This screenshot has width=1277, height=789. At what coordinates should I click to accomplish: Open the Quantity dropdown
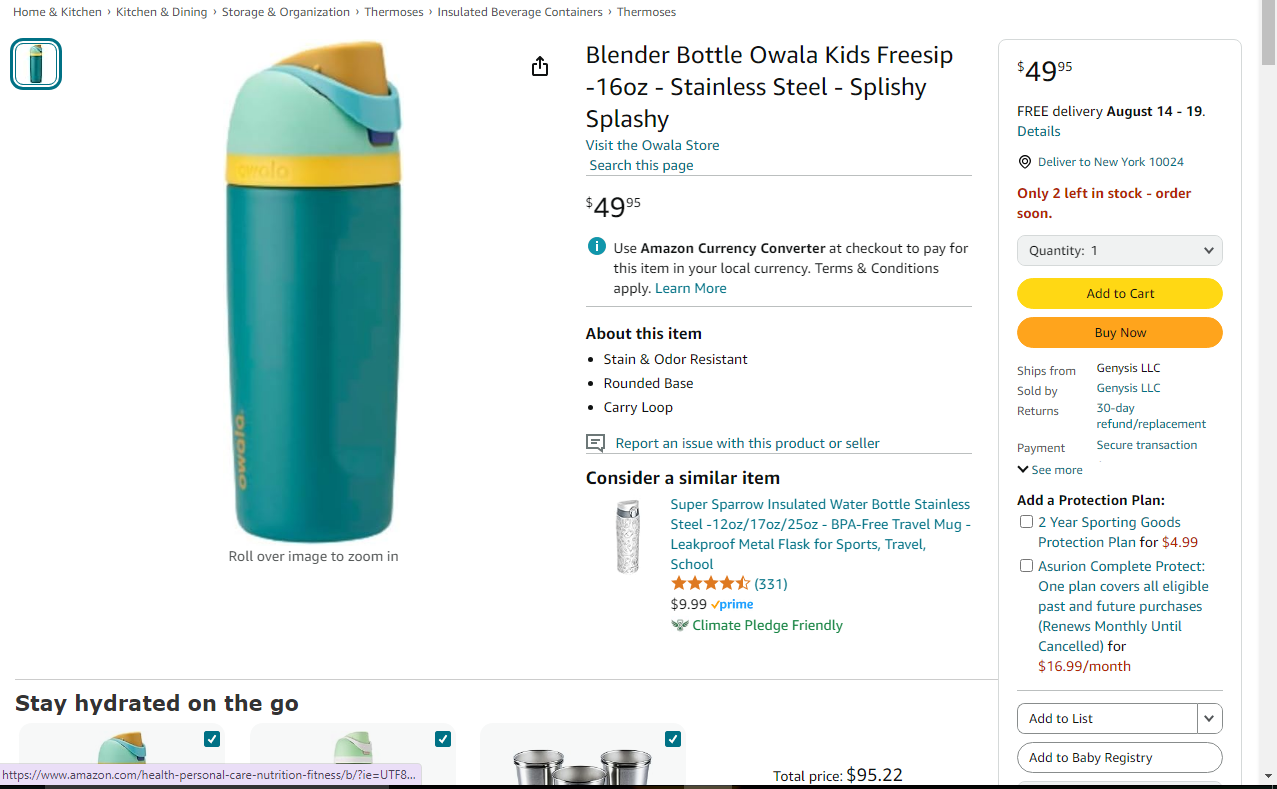1119,251
